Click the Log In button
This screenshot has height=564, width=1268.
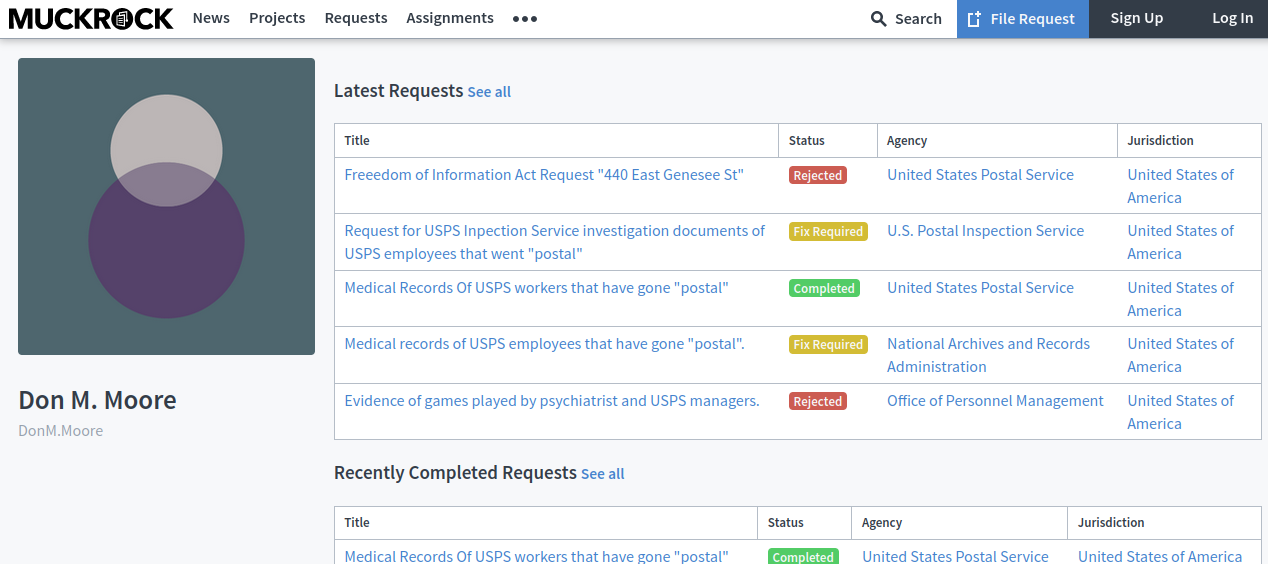pyautogui.click(x=1232, y=19)
